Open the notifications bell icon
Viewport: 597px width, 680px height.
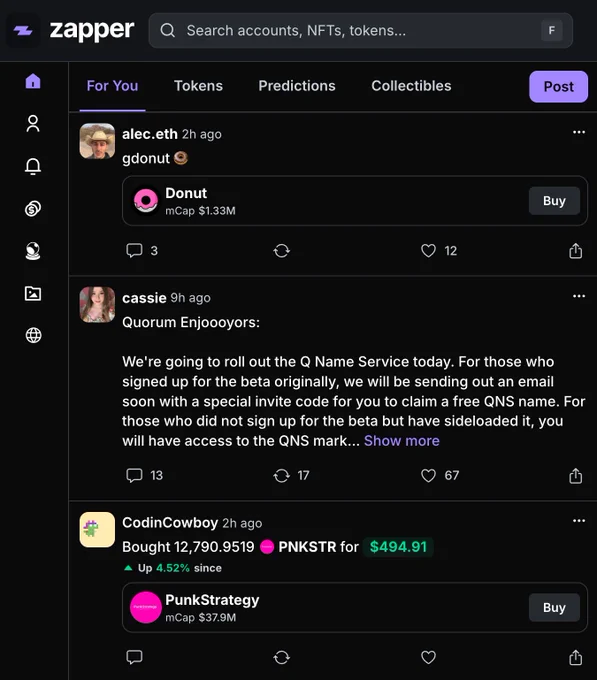33,166
